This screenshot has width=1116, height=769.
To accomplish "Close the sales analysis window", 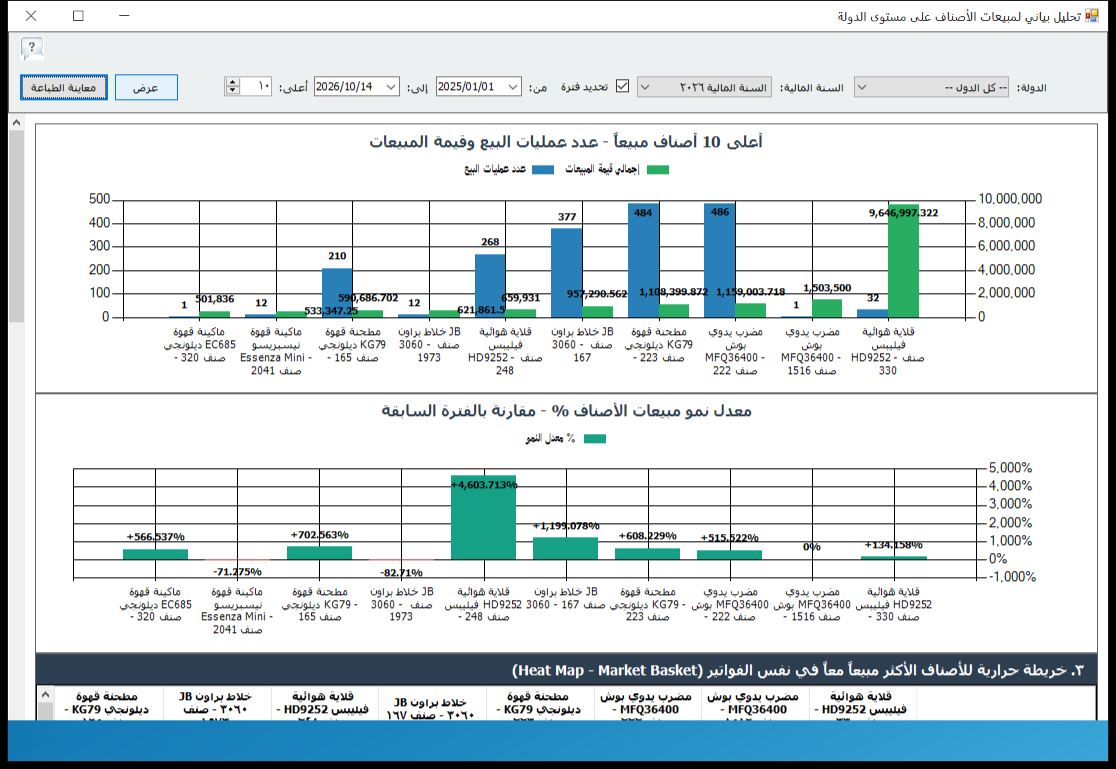I will tap(31, 16).
